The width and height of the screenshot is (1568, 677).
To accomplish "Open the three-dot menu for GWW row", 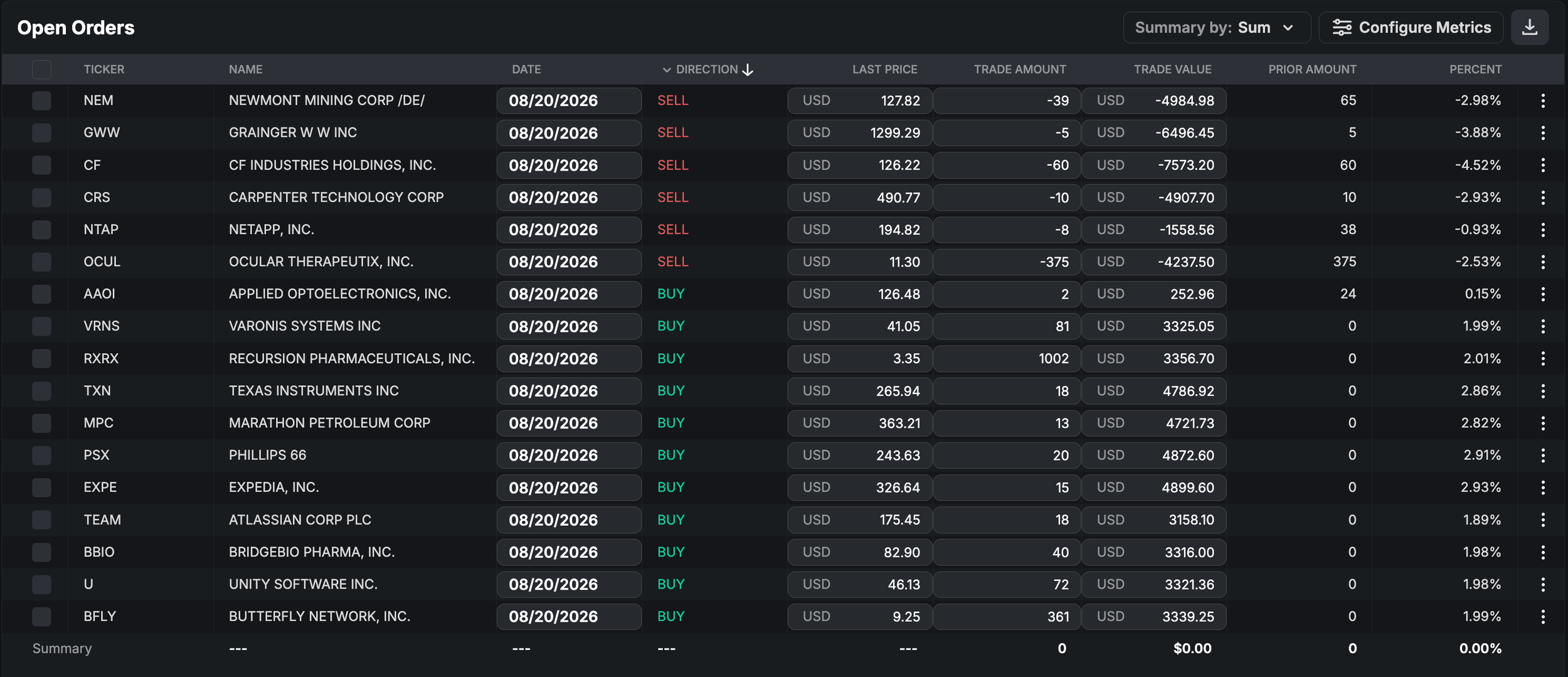I will (1543, 132).
